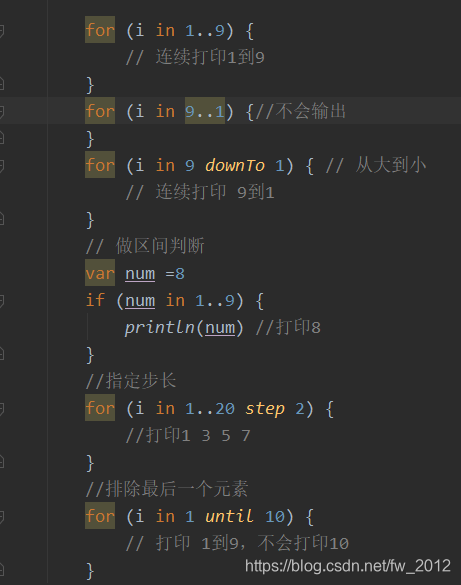461x585 pixels.
Task: Click the 'step' infix function
Action: [x=265, y=409]
